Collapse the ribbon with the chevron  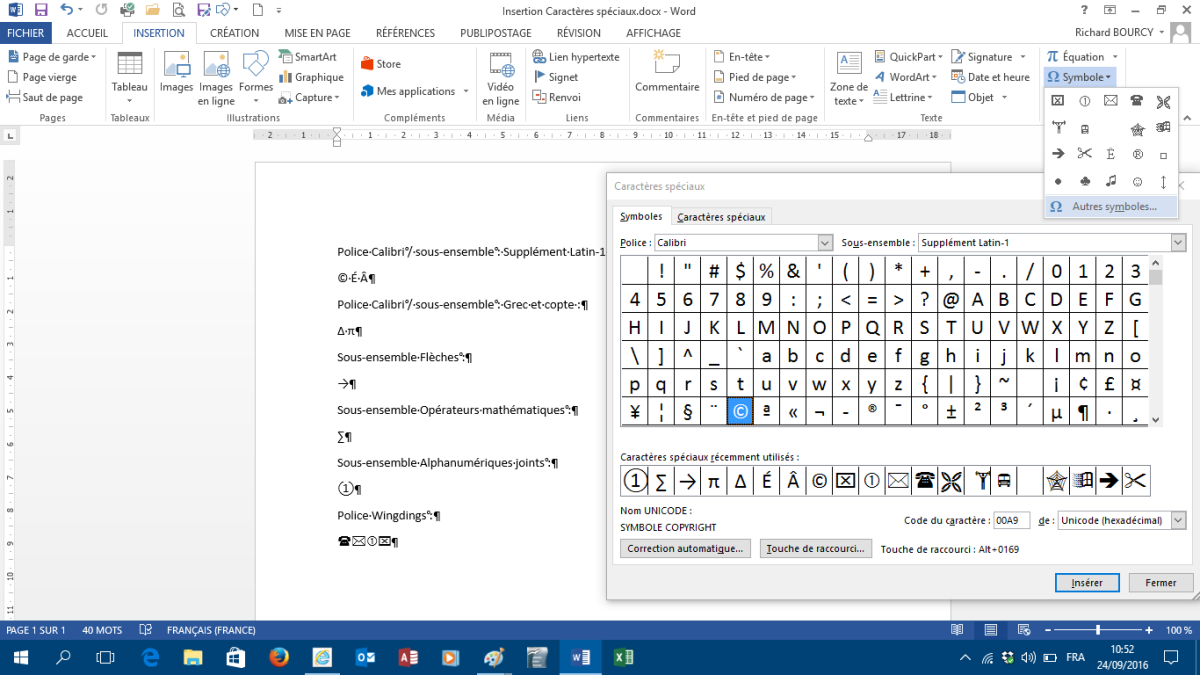coord(1187,117)
